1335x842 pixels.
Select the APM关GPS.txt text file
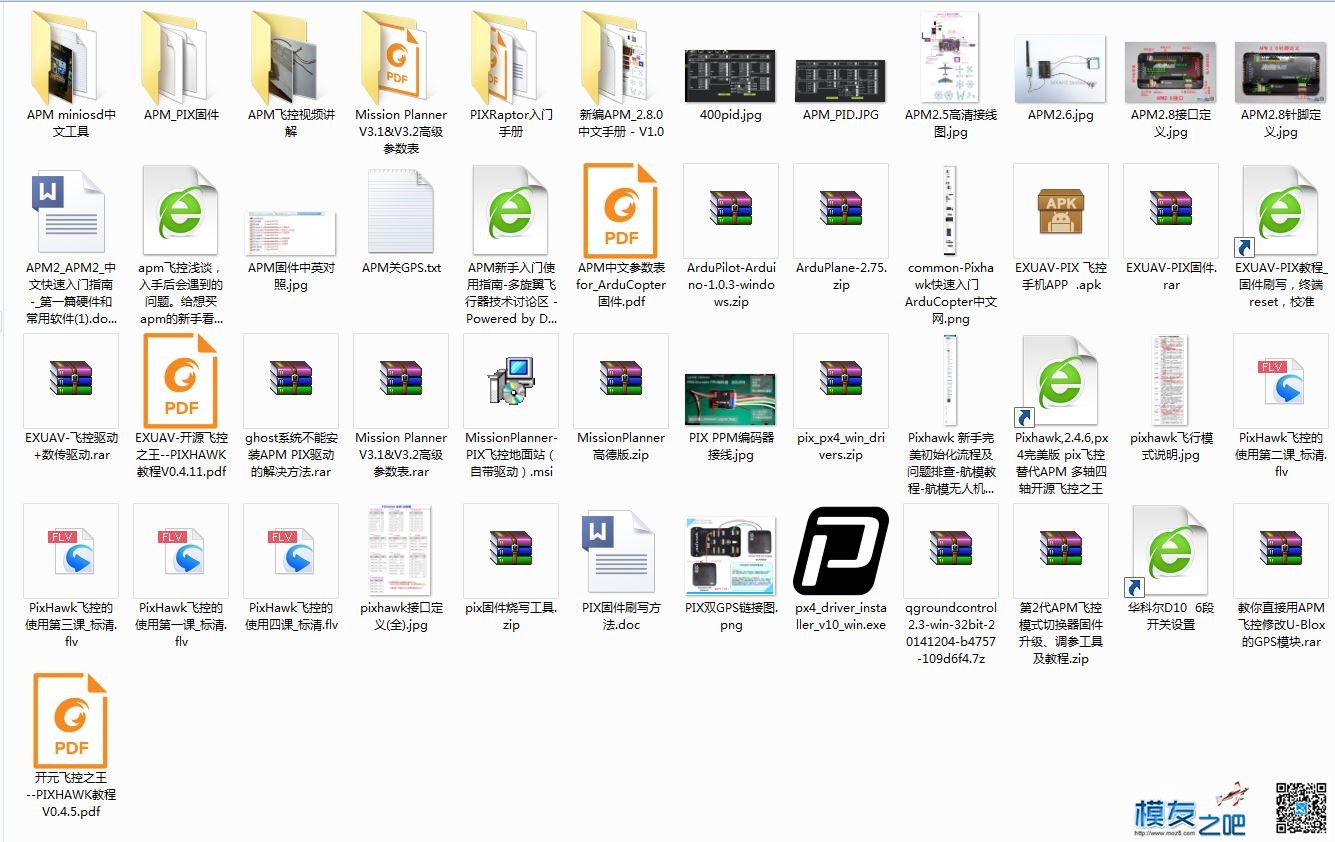[401, 212]
